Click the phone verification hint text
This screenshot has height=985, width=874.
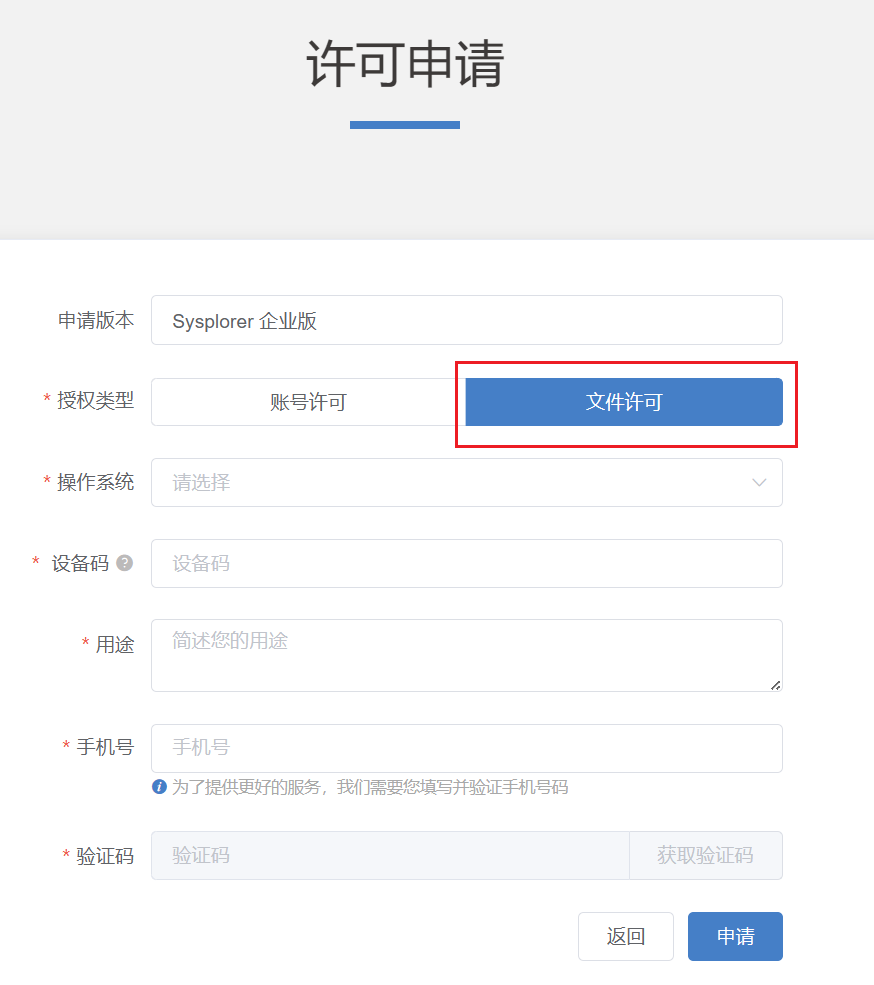tap(370, 788)
